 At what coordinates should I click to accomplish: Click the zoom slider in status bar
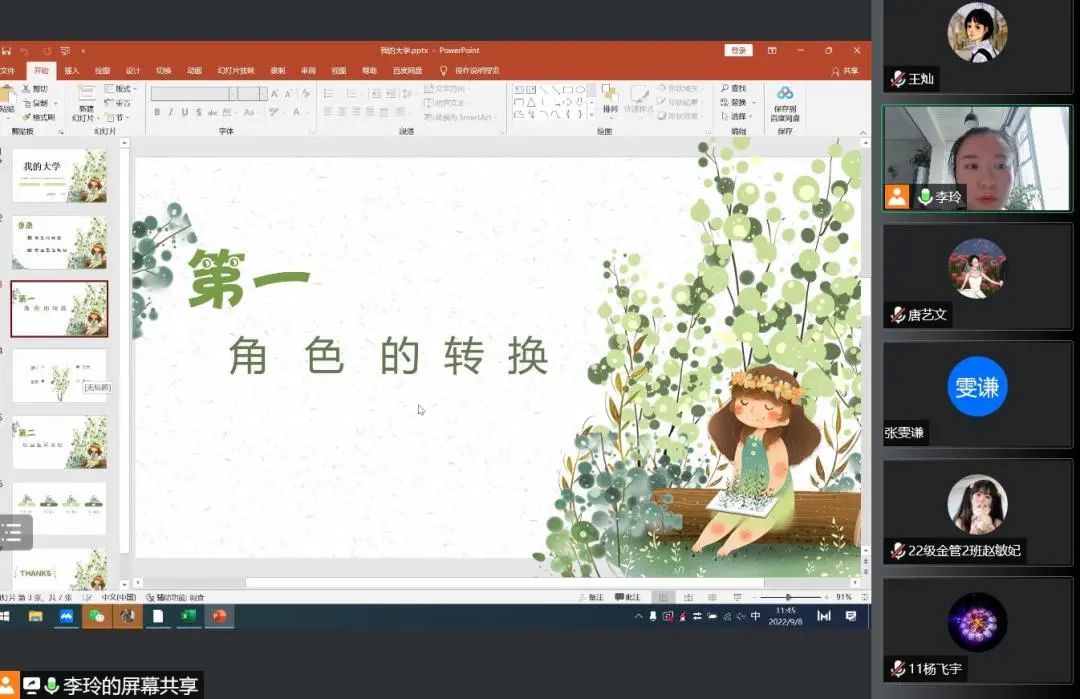tap(790, 597)
